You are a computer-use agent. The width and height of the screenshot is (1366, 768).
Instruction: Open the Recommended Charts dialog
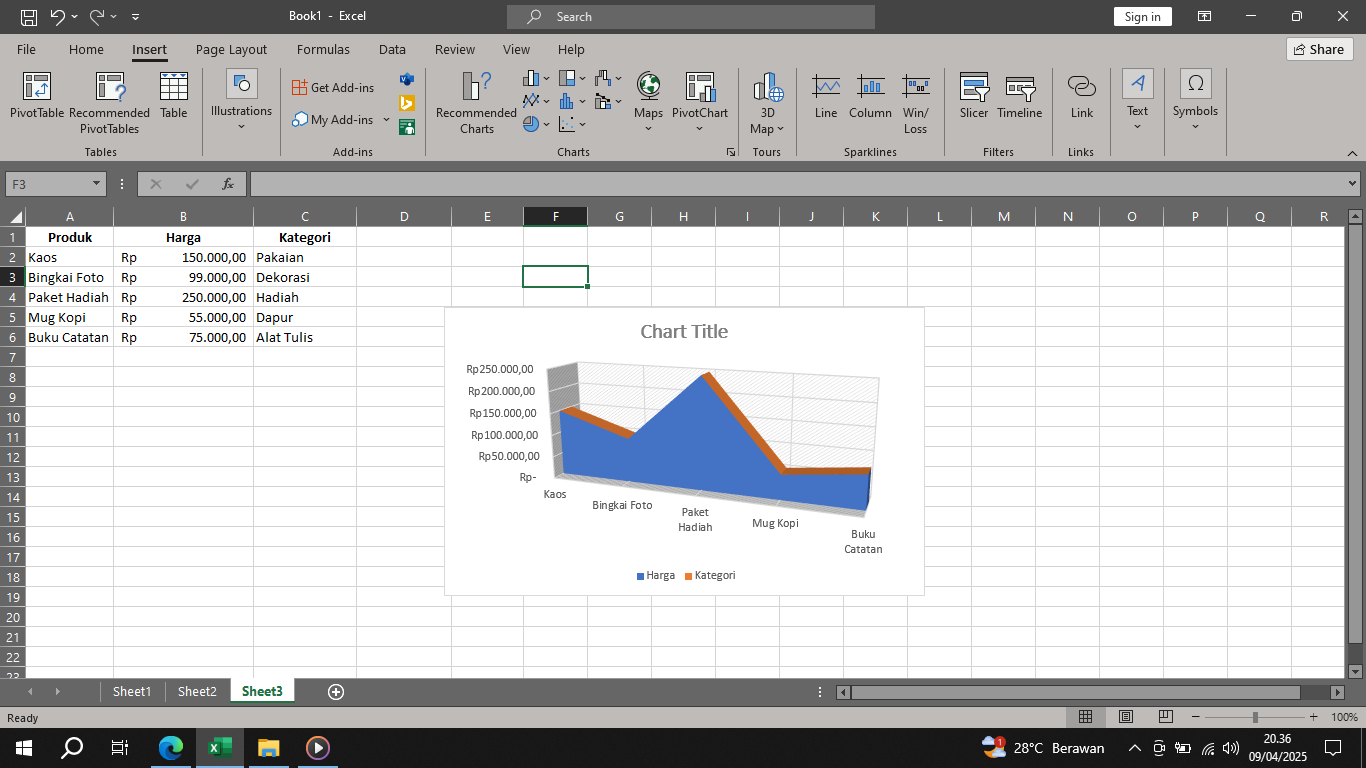pos(475,103)
